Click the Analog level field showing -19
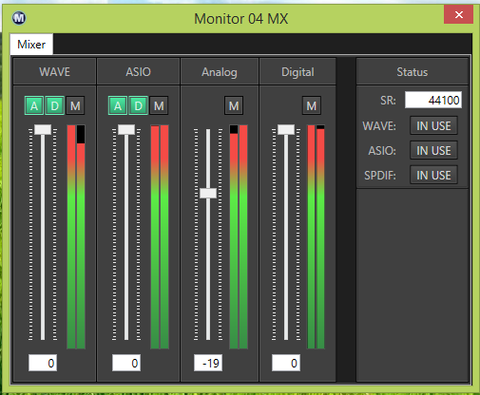The height and width of the screenshot is (395, 480). pos(208,363)
